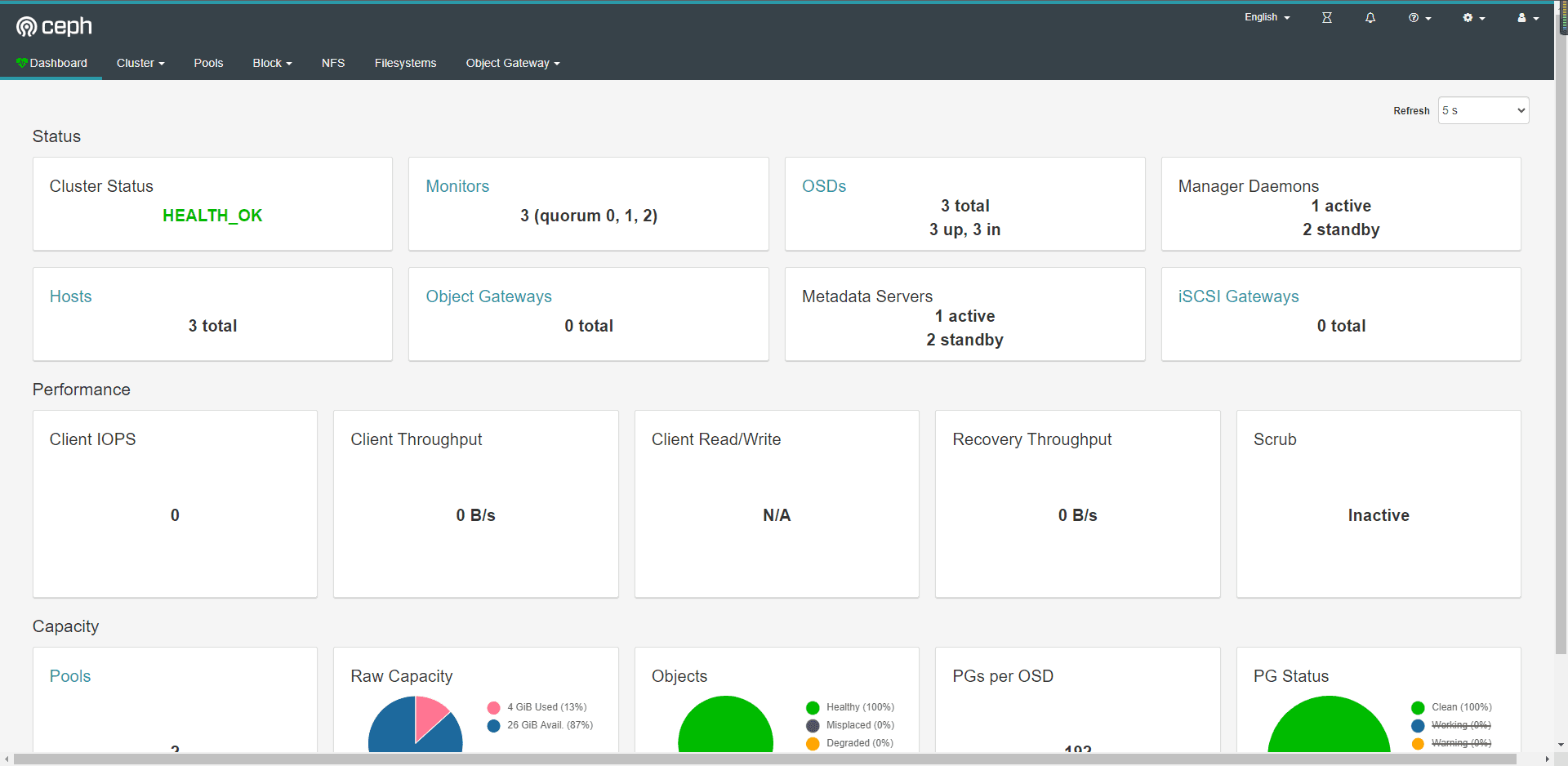Screen dimensions: 1568x766
Task: Open the Refresh interval dropdown
Action: point(1483,110)
